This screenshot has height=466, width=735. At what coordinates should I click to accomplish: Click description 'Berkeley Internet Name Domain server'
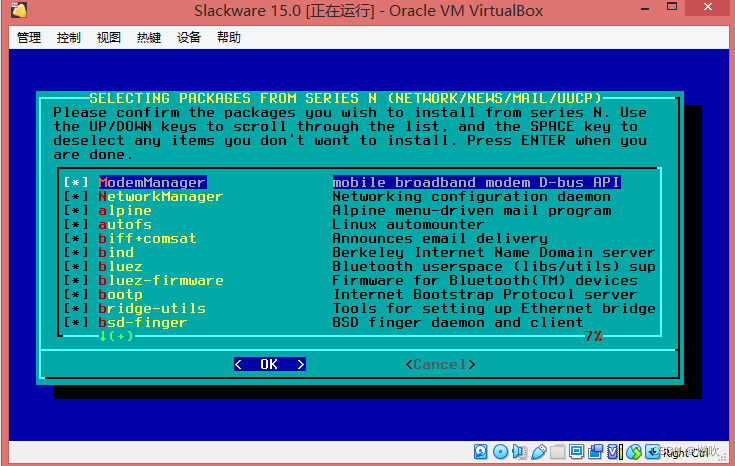pyautogui.click(x=494, y=253)
